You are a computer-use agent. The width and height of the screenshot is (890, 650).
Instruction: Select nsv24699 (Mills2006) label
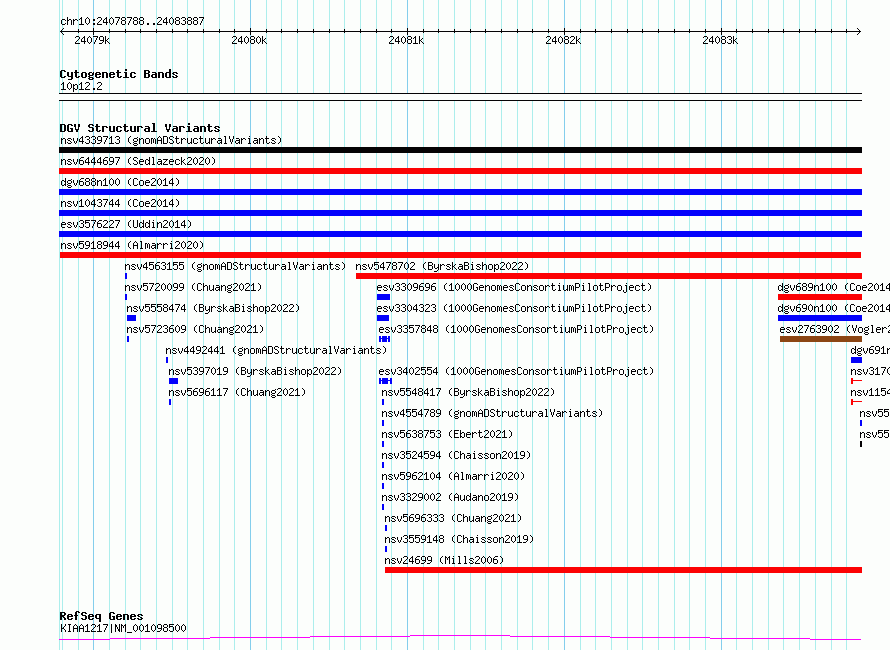444,560
